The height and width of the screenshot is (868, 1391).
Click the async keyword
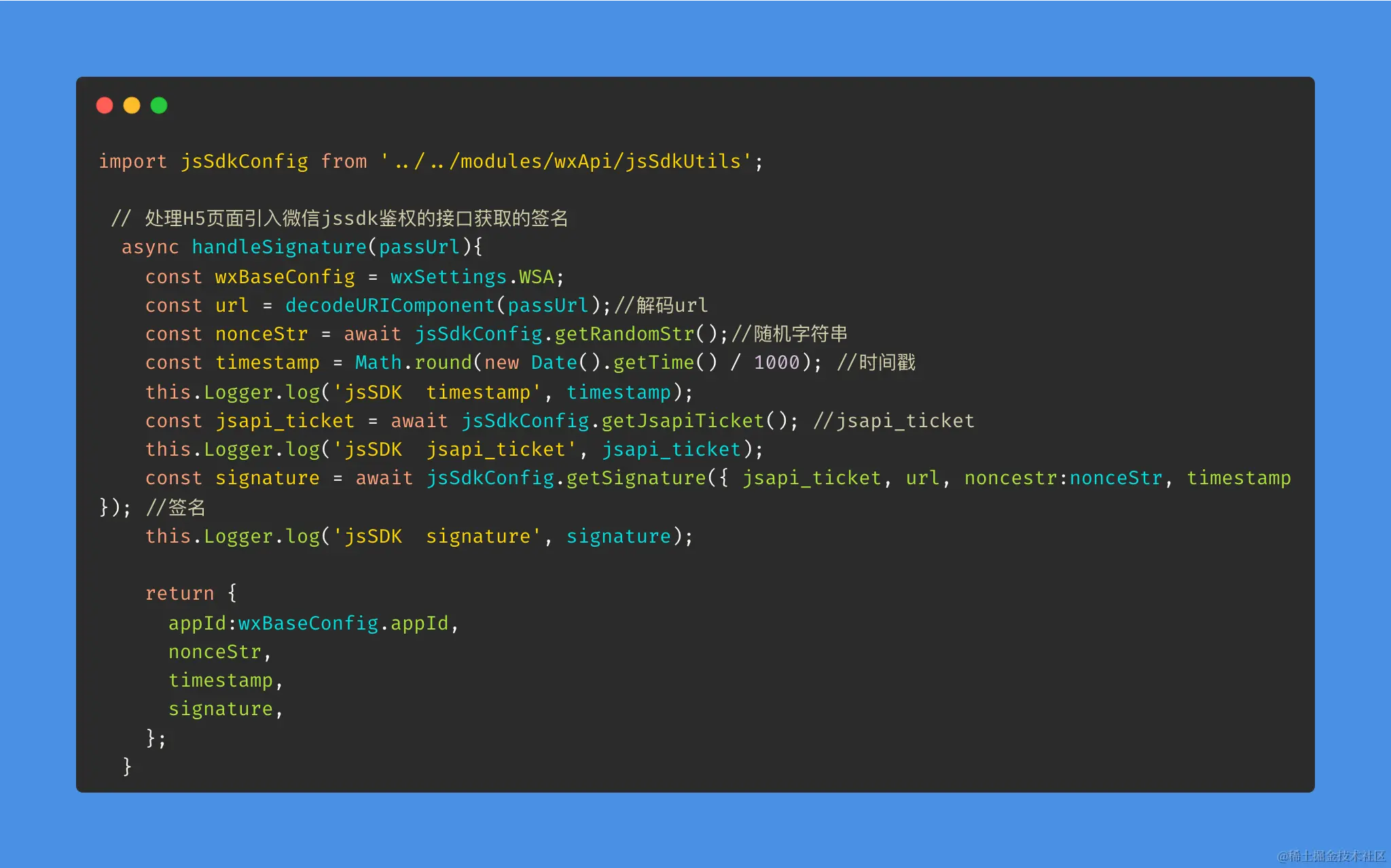point(150,247)
